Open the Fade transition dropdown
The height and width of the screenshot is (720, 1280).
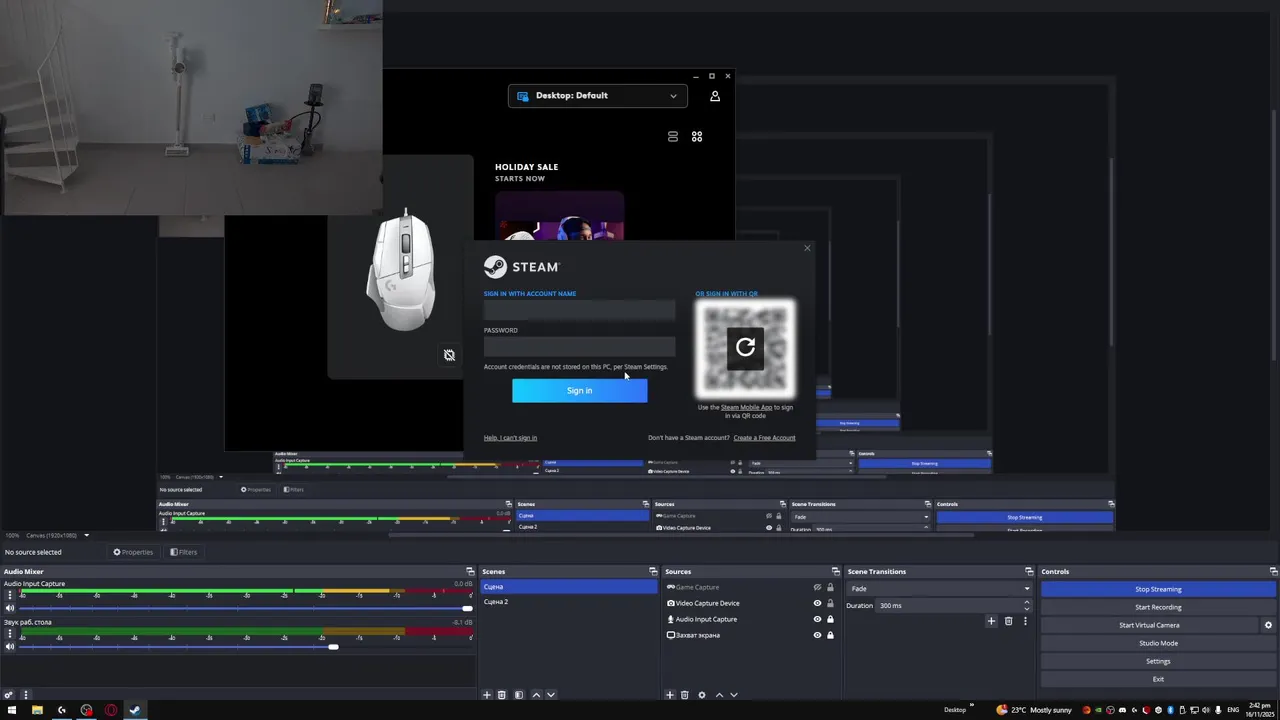940,588
